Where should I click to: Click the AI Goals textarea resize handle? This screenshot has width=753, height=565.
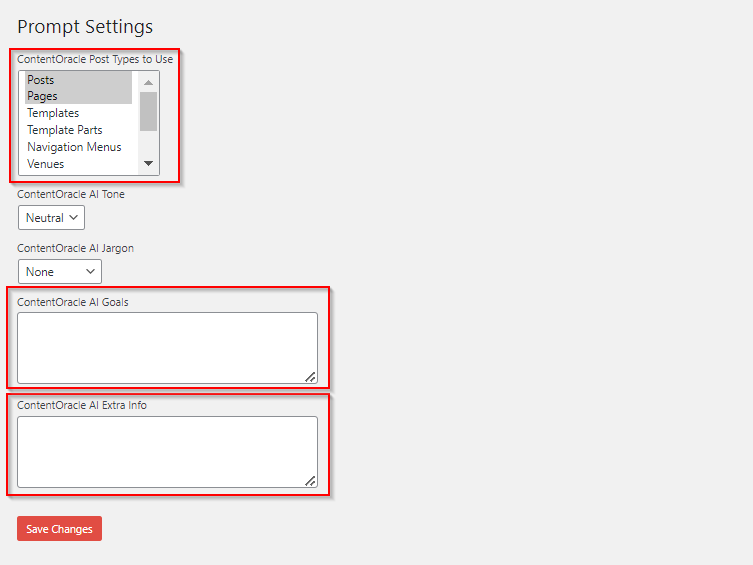(x=310, y=377)
